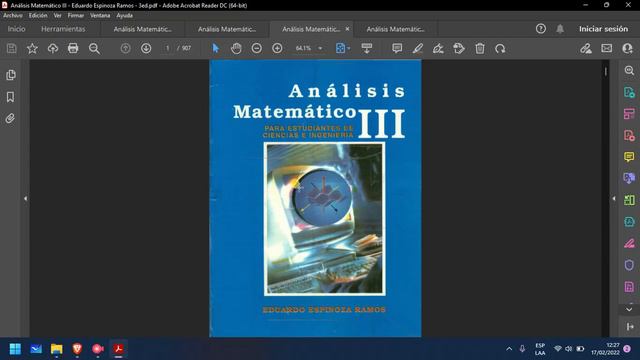This screenshot has height=360, width=640.
Task: Close the active Análisis Matemátic... tab
Action: [x=347, y=29]
